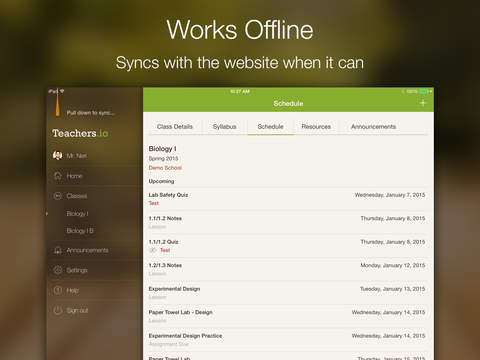Open the 1.1/1.2 Notes lesson
The width and height of the screenshot is (480, 360).
coord(287,222)
